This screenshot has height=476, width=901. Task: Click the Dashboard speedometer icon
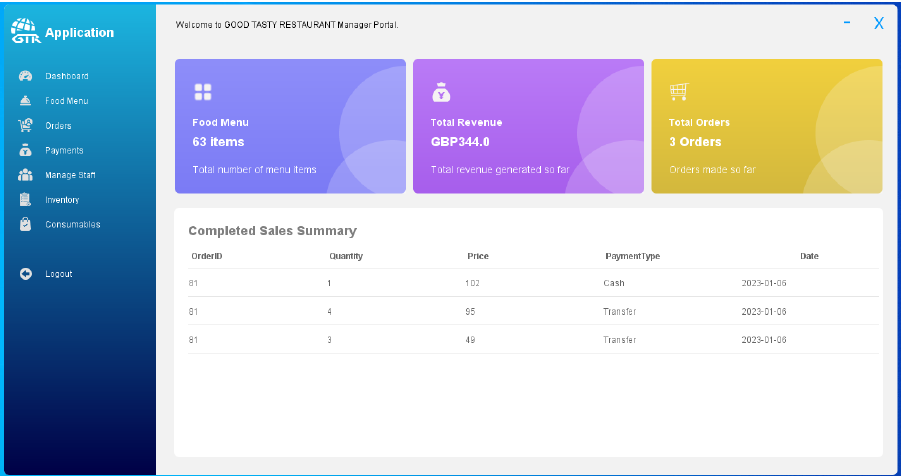[x=26, y=76]
